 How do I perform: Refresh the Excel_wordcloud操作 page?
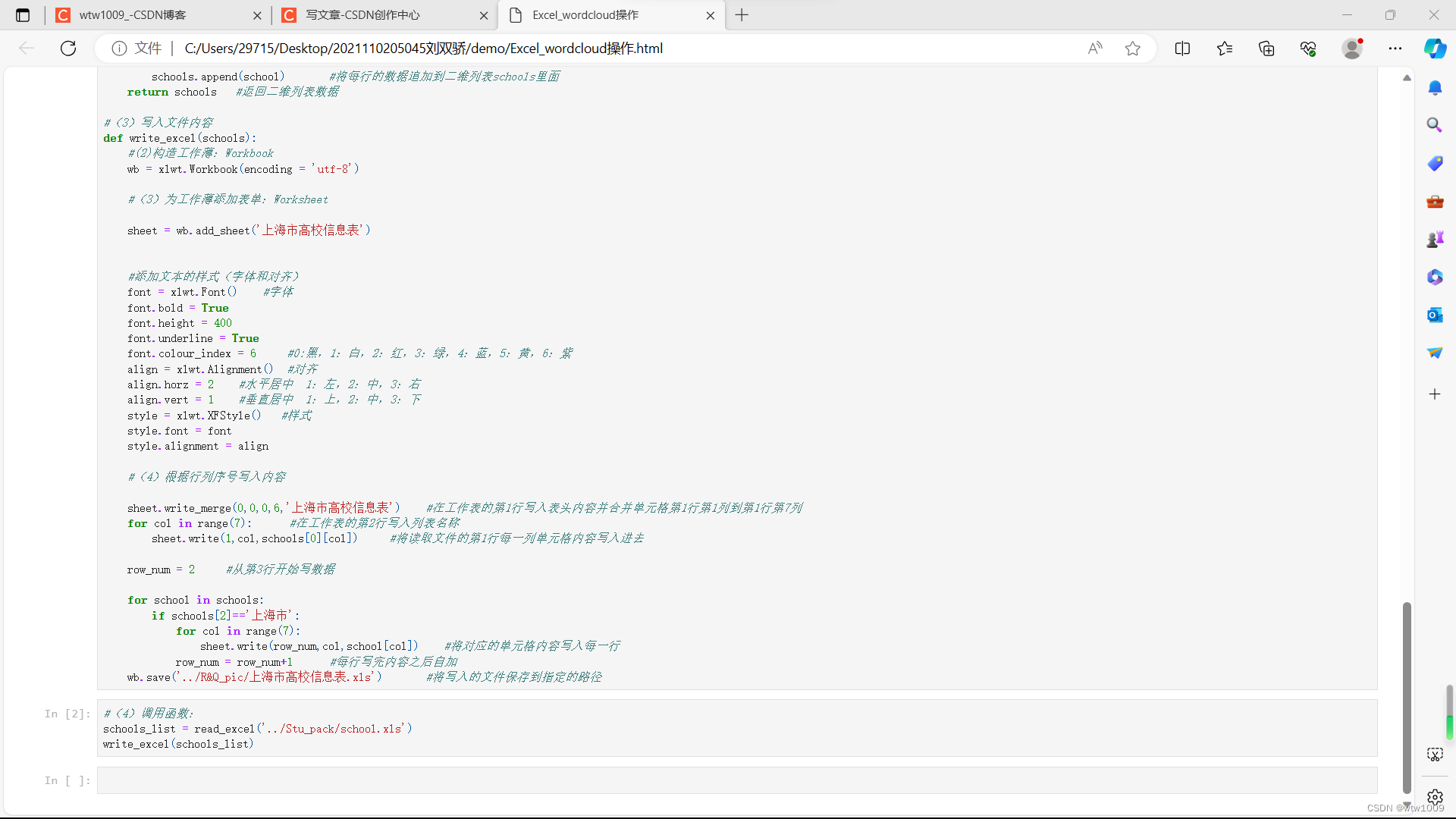tap(68, 48)
